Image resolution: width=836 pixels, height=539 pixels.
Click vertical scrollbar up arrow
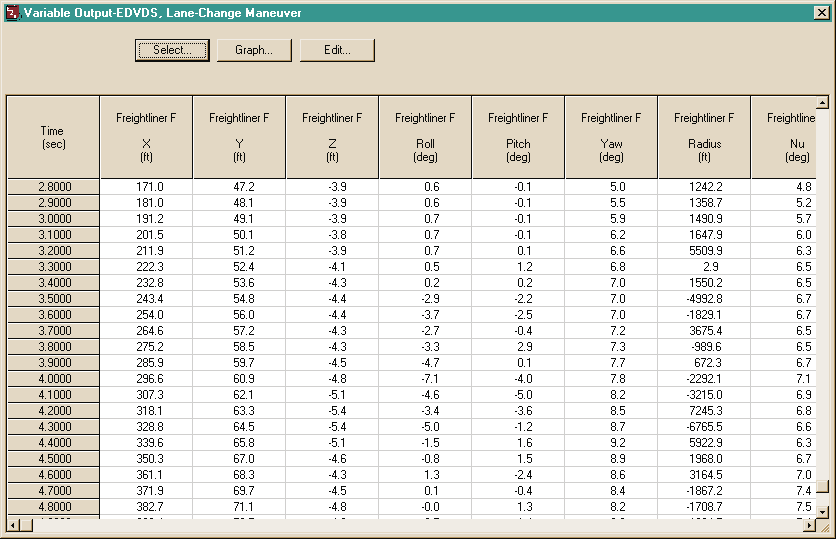(x=823, y=102)
